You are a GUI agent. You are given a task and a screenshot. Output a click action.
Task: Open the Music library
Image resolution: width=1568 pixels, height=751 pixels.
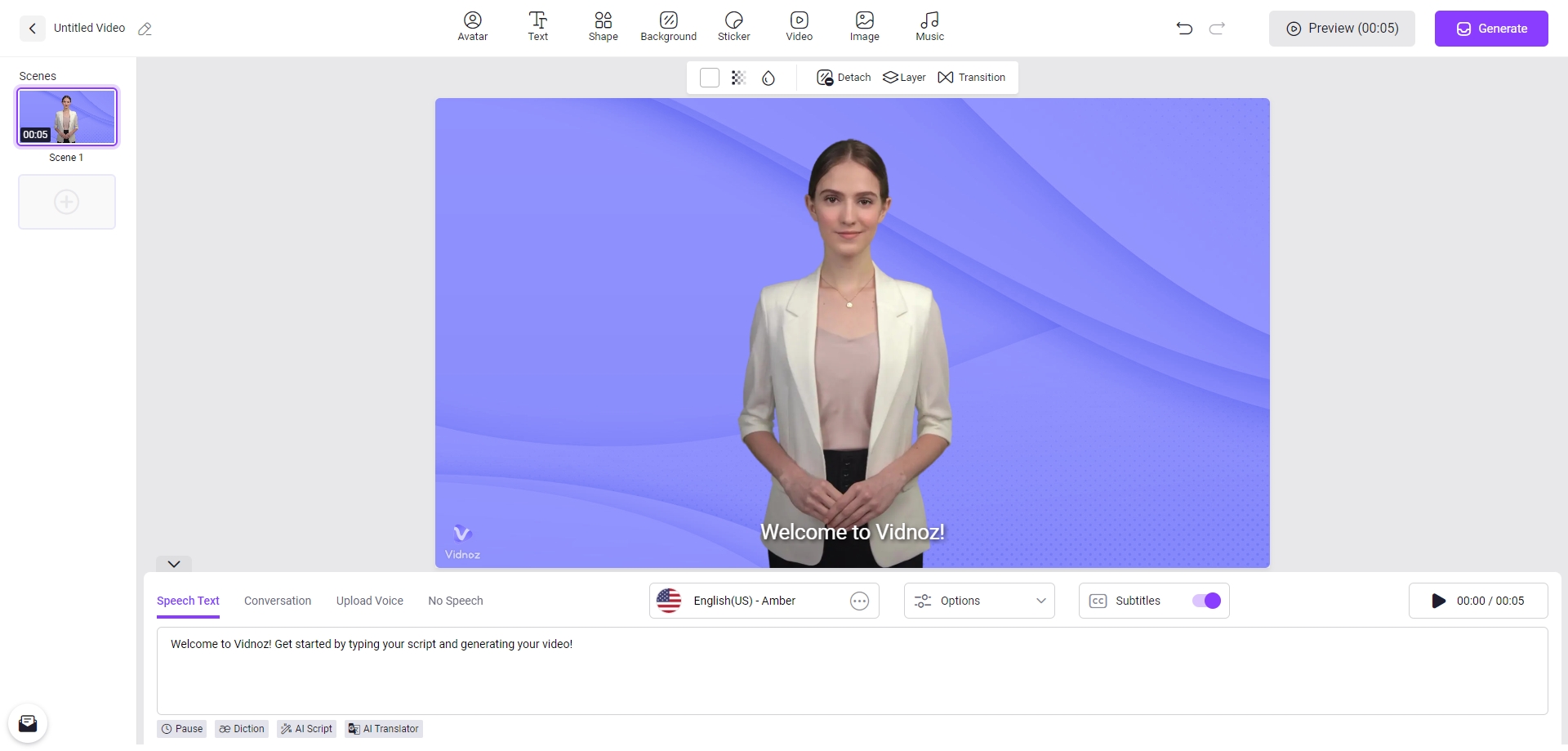(929, 26)
